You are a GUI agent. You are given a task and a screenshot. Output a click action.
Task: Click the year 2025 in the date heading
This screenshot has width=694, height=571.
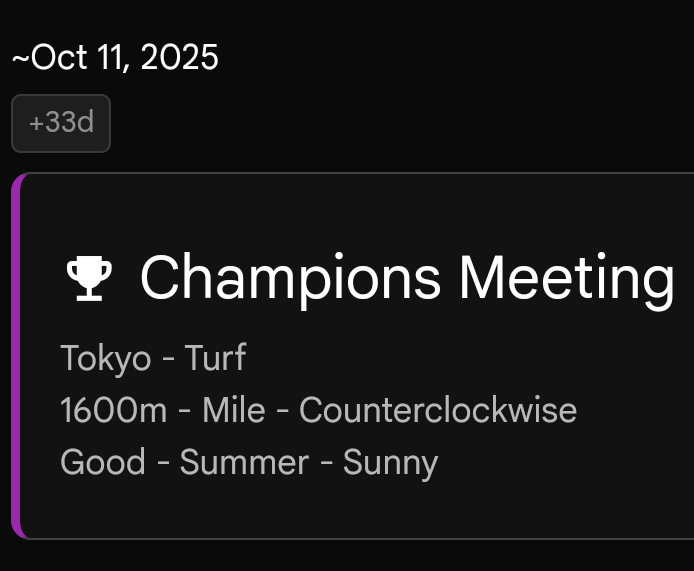coord(180,57)
